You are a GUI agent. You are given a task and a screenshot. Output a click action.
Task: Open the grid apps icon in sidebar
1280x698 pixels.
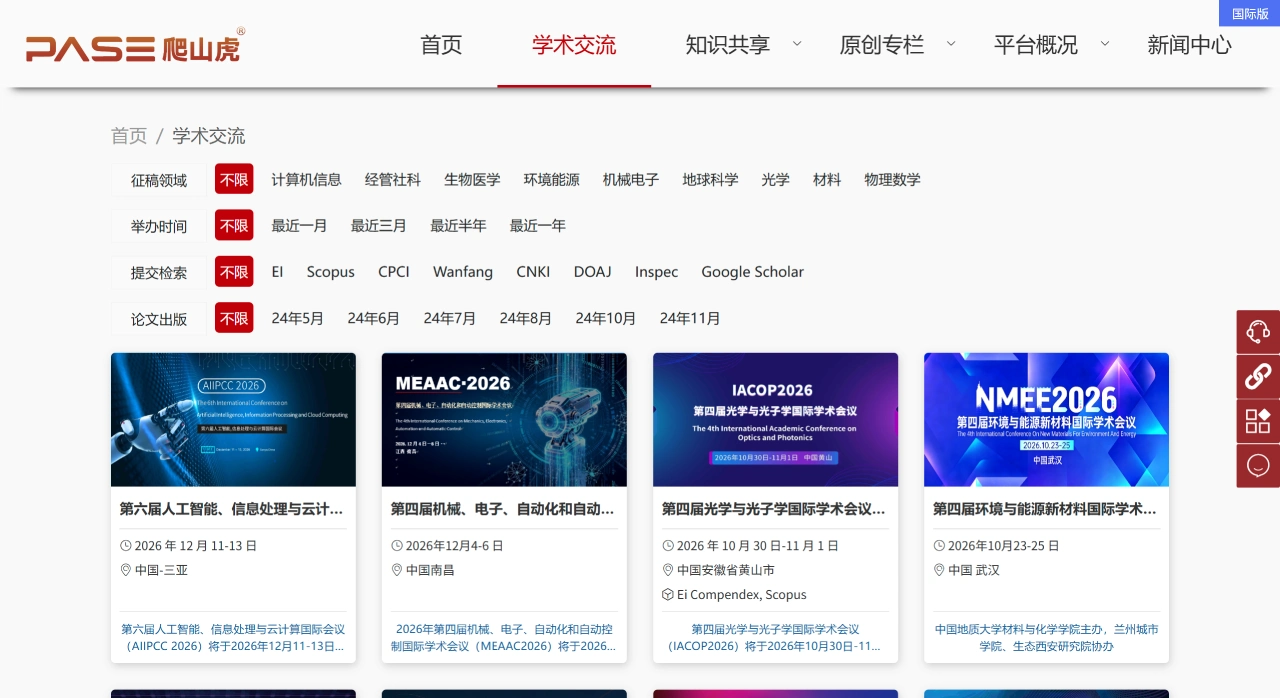point(1258,421)
